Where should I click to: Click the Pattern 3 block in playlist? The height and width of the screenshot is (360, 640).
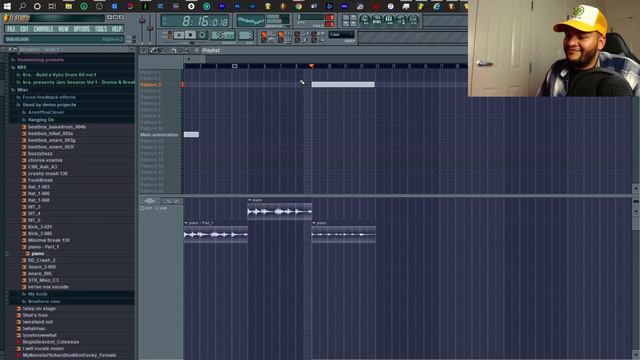pyautogui.click(x=343, y=84)
